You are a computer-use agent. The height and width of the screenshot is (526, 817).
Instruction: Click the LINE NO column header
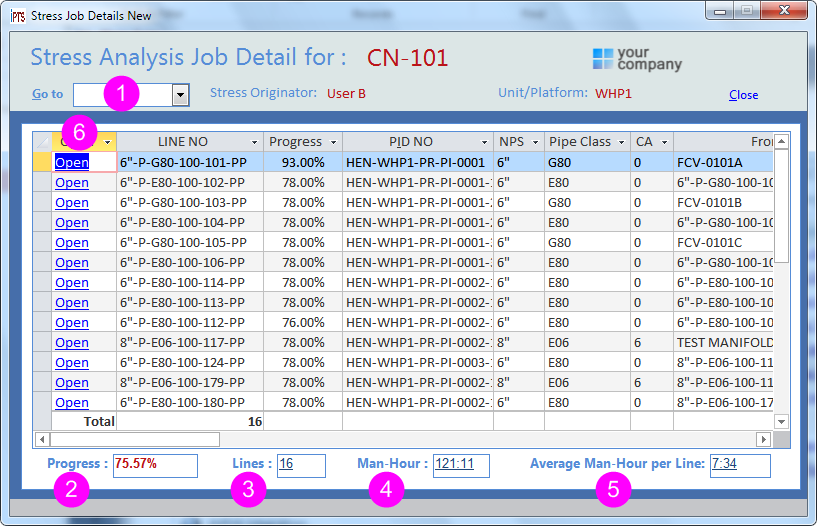[x=182, y=142]
